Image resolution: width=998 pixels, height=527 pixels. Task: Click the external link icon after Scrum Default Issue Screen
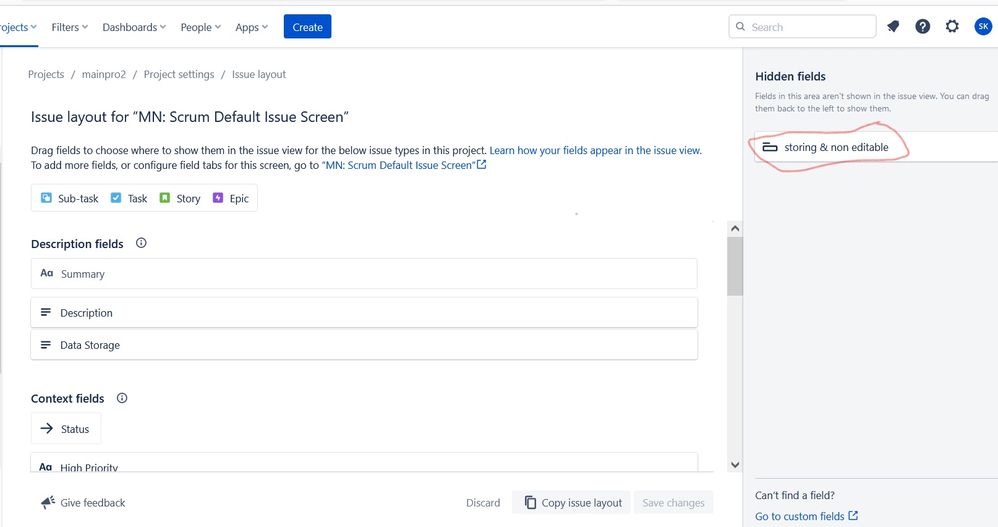[x=482, y=165]
